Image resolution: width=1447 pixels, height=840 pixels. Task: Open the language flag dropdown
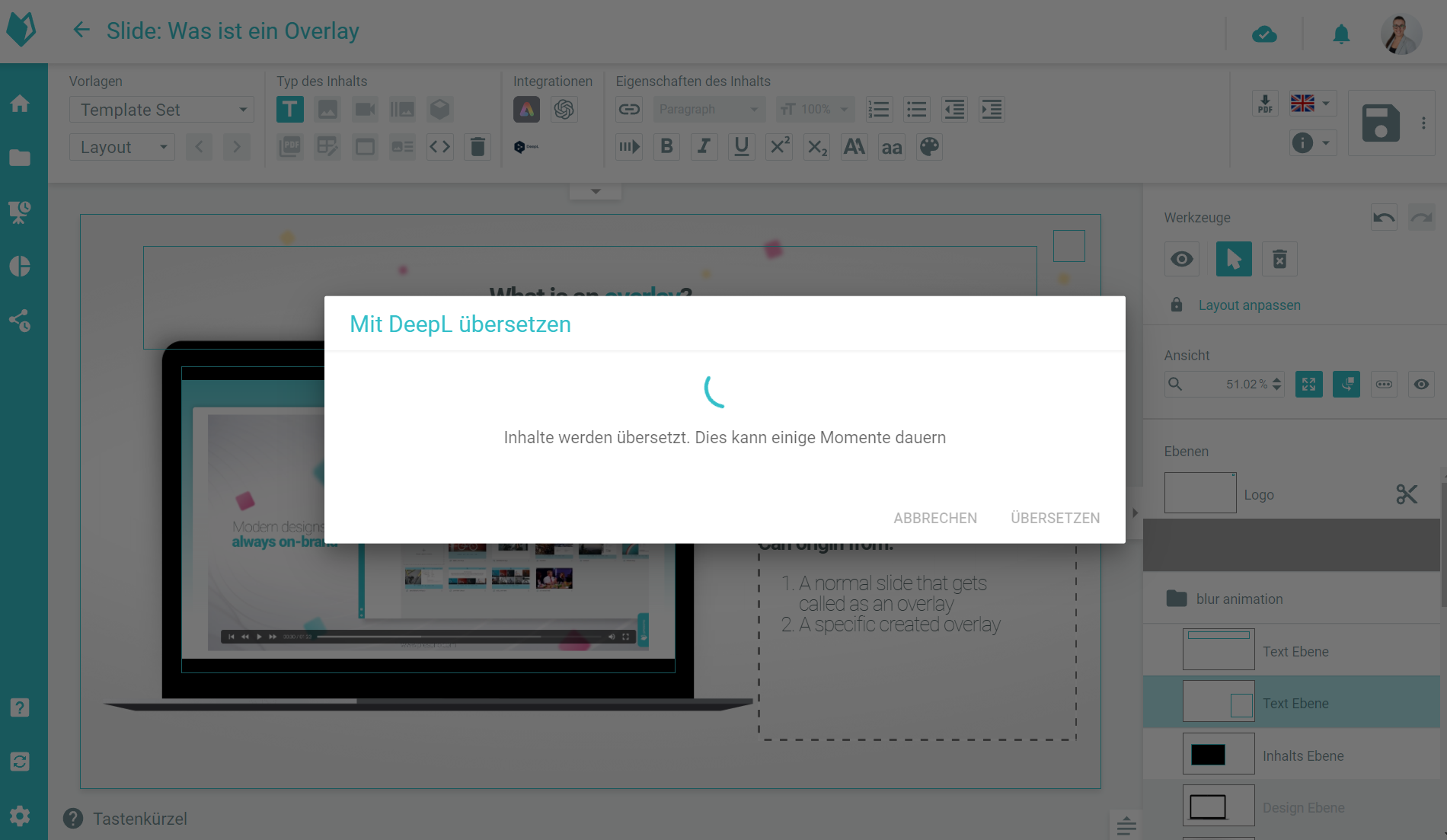coord(1313,103)
